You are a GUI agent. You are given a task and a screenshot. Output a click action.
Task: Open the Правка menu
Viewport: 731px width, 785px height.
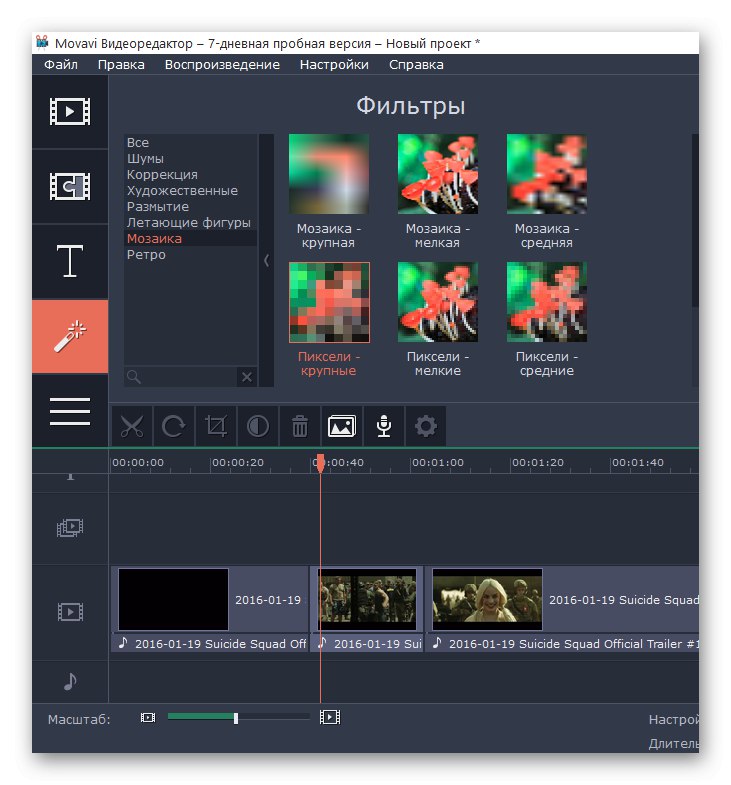[121, 65]
